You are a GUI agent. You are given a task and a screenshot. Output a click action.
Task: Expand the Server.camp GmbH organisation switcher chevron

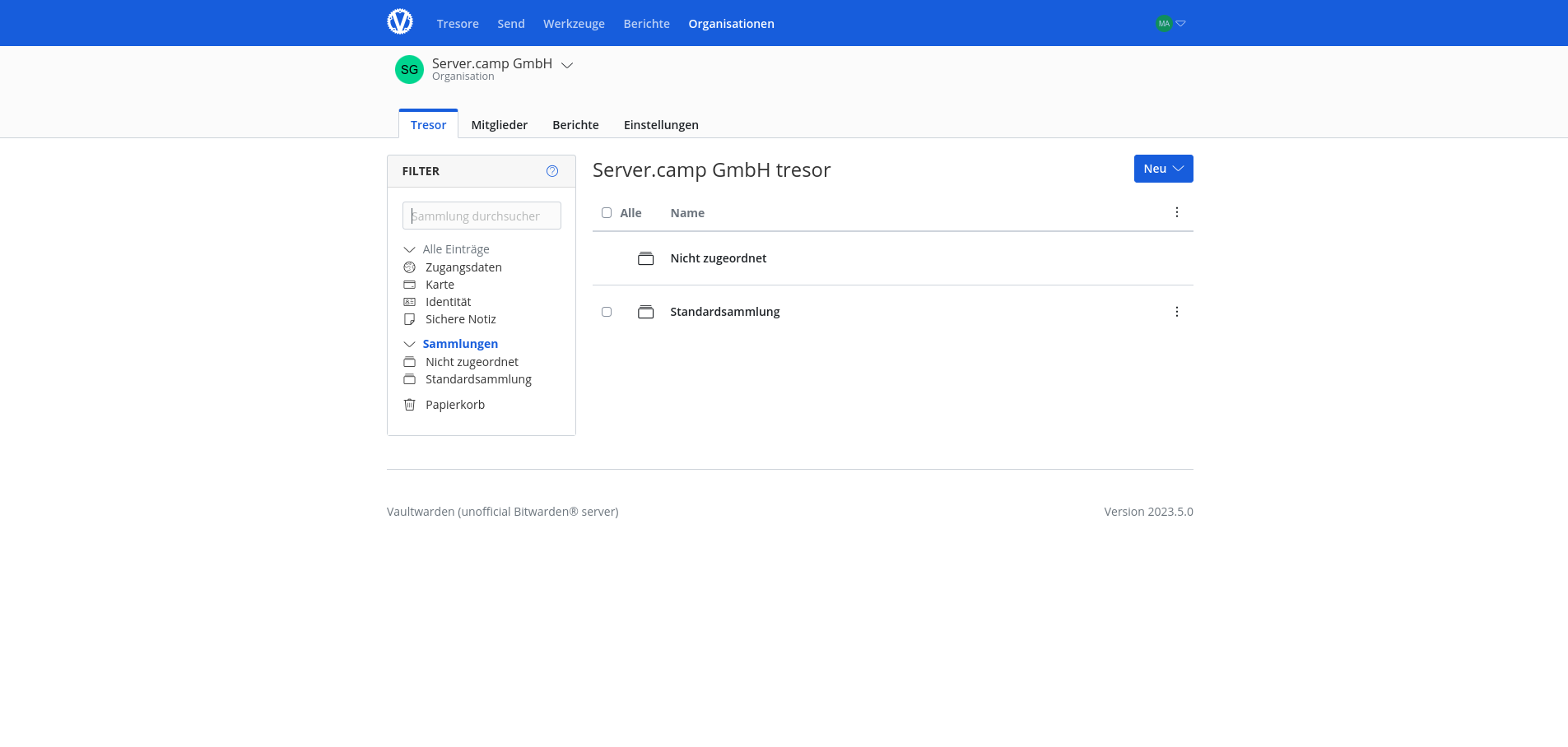click(567, 65)
